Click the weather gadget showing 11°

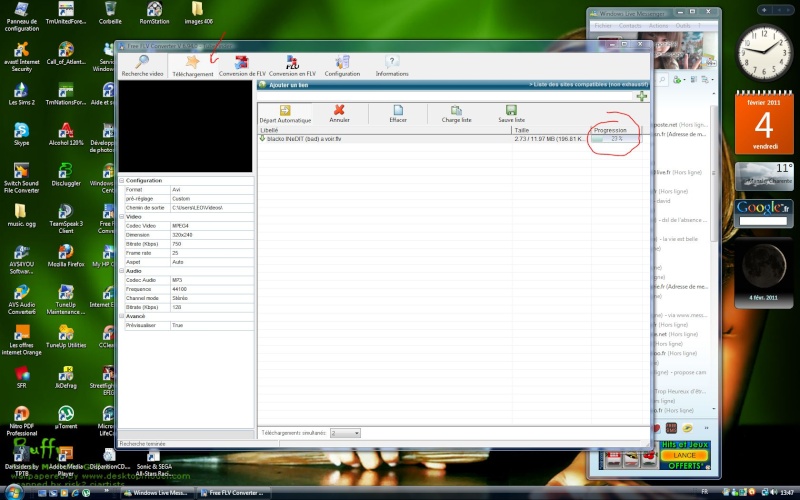(764, 177)
